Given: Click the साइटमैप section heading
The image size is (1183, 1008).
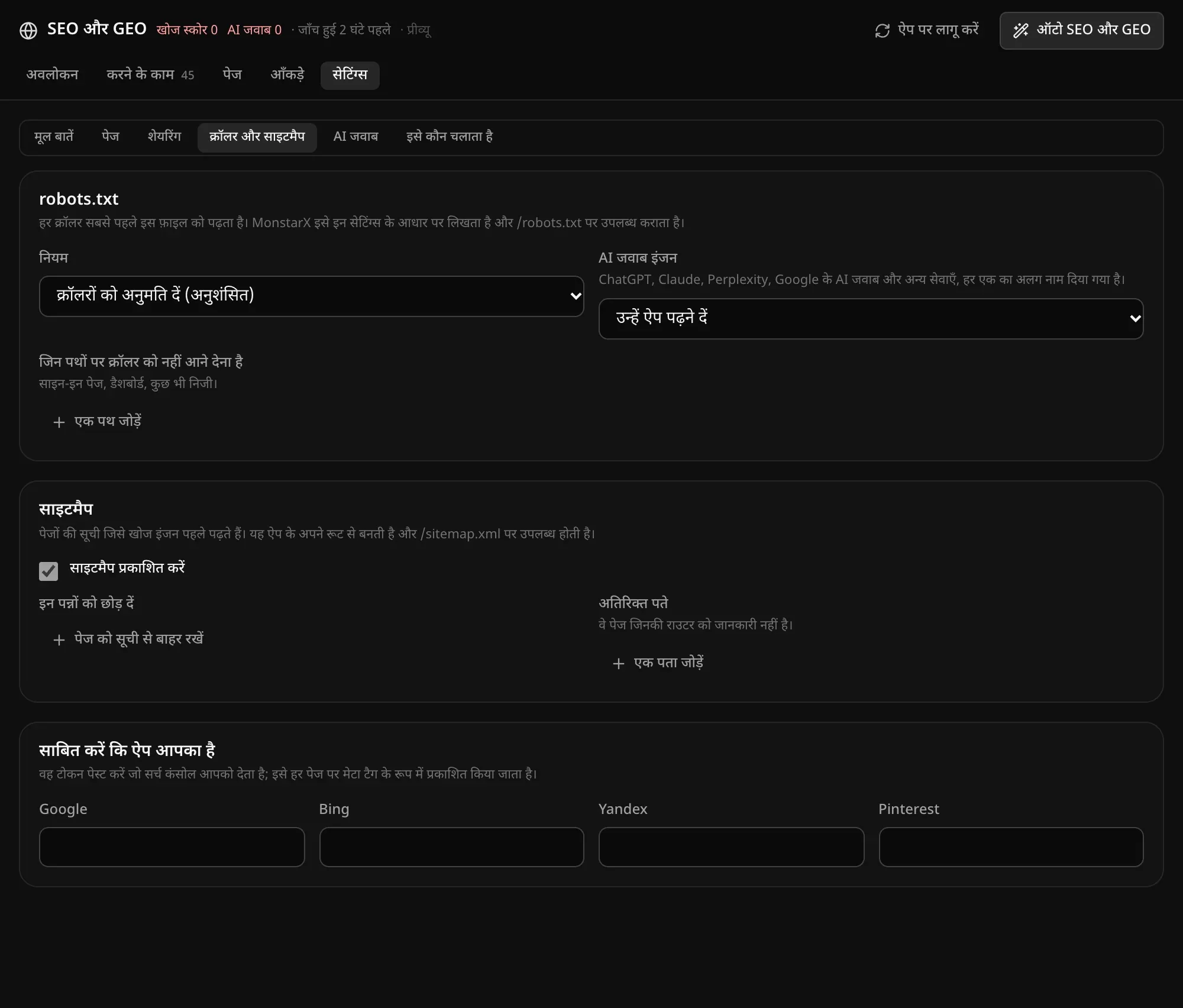Looking at the screenshot, I should click(x=66, y=509).
